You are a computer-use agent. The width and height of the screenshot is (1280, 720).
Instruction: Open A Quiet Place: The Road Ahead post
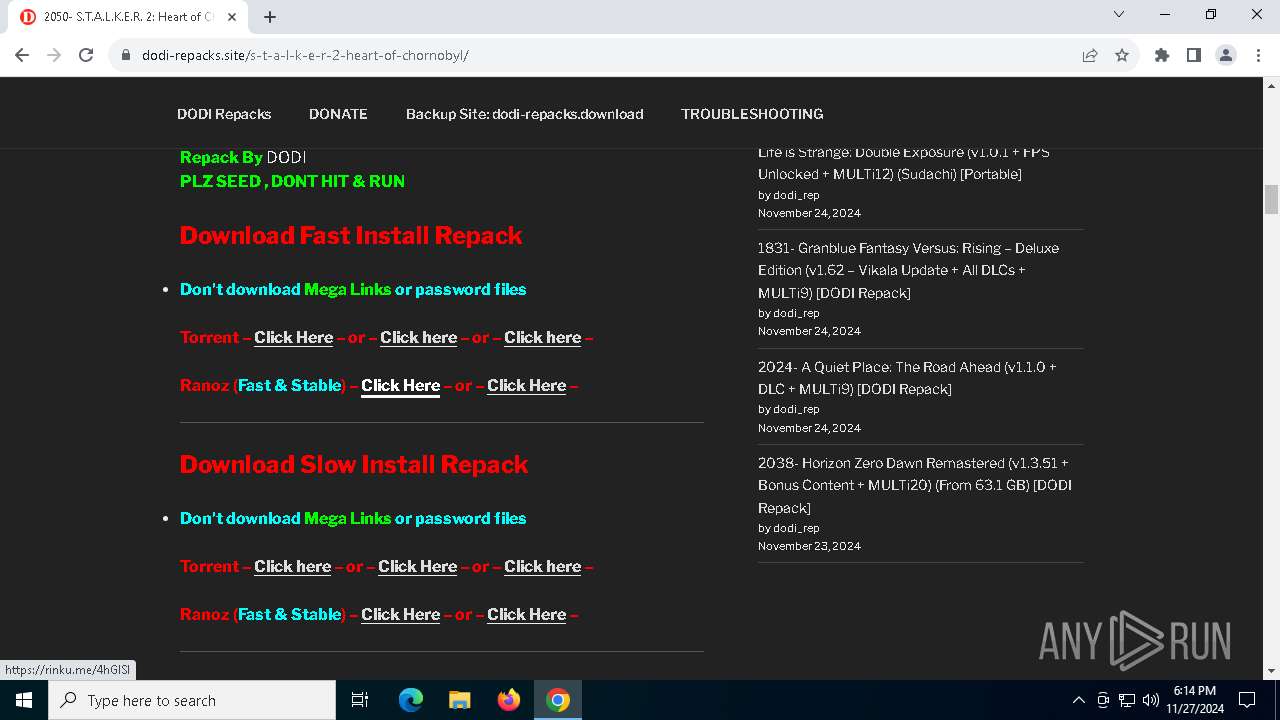pyautogui.click(x=907, y=378)
